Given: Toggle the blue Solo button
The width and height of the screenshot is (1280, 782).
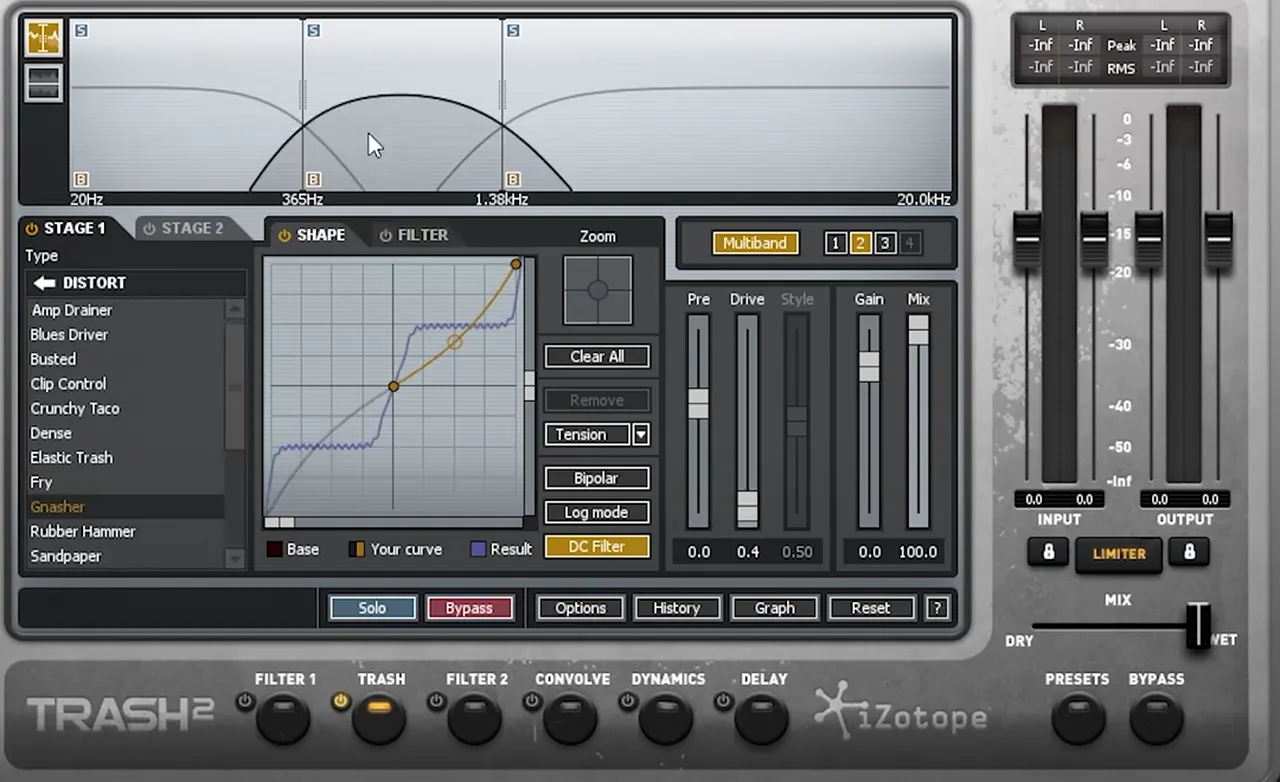Looking at the screenshot, I should [372, 608].
